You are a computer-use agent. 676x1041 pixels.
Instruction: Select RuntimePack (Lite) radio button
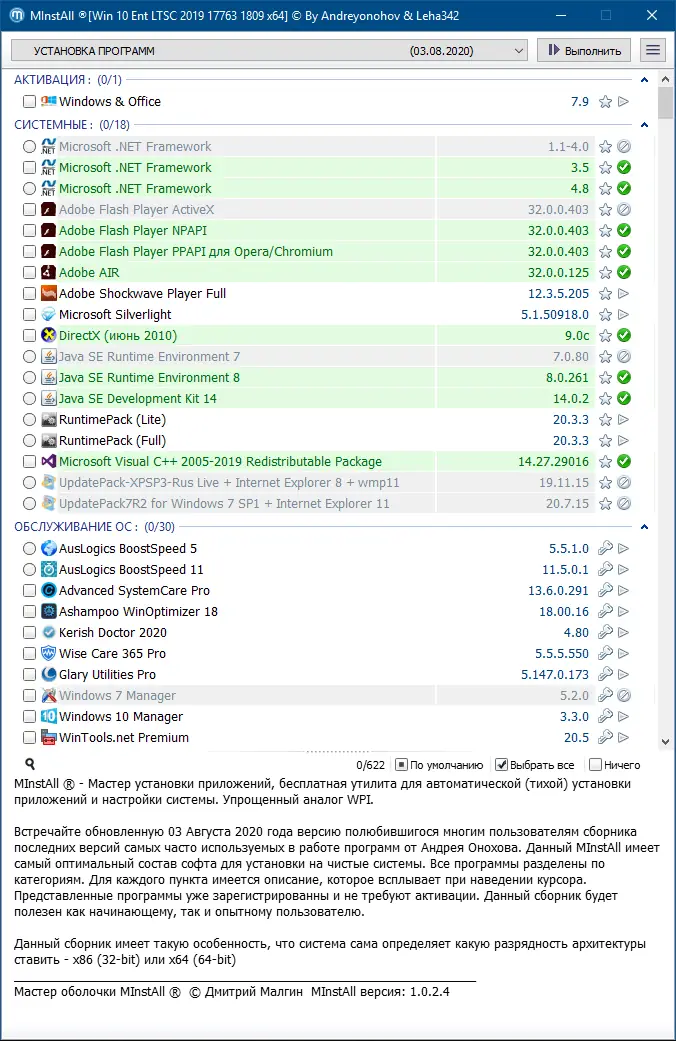coord(29,420)
